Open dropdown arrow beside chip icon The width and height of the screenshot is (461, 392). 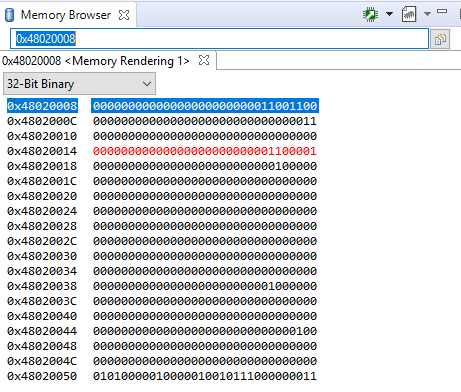point(389,14)
